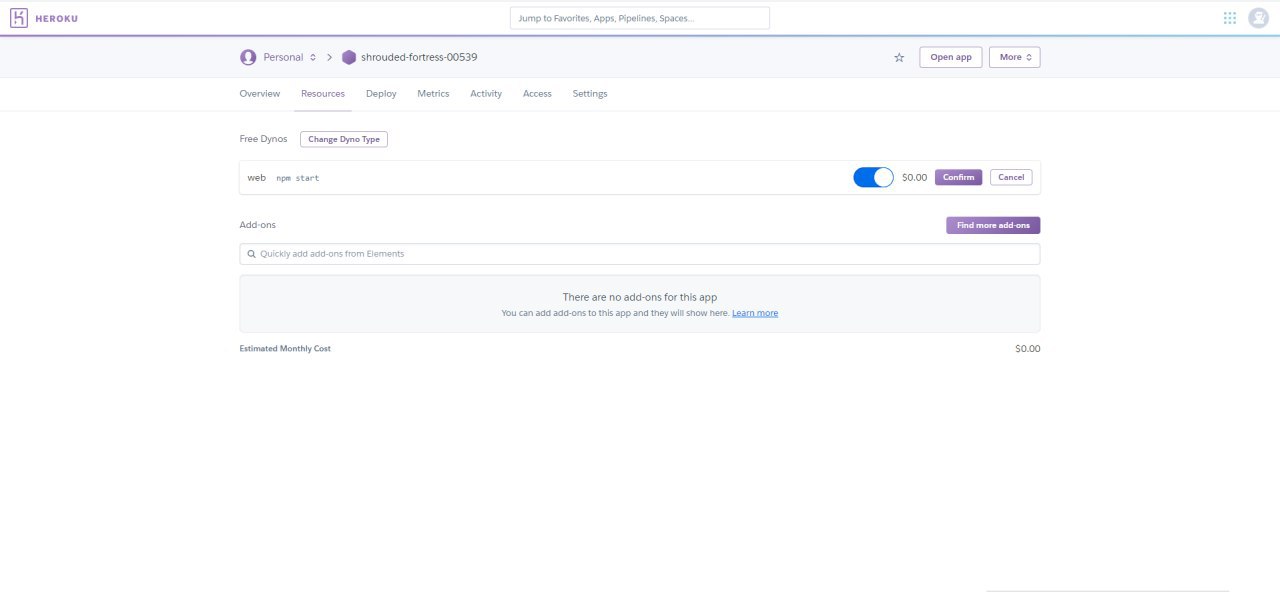The height and width of the screenshot is (592, 1280).
Task: Go to the Deploy tab
Action: click(381, 93)
